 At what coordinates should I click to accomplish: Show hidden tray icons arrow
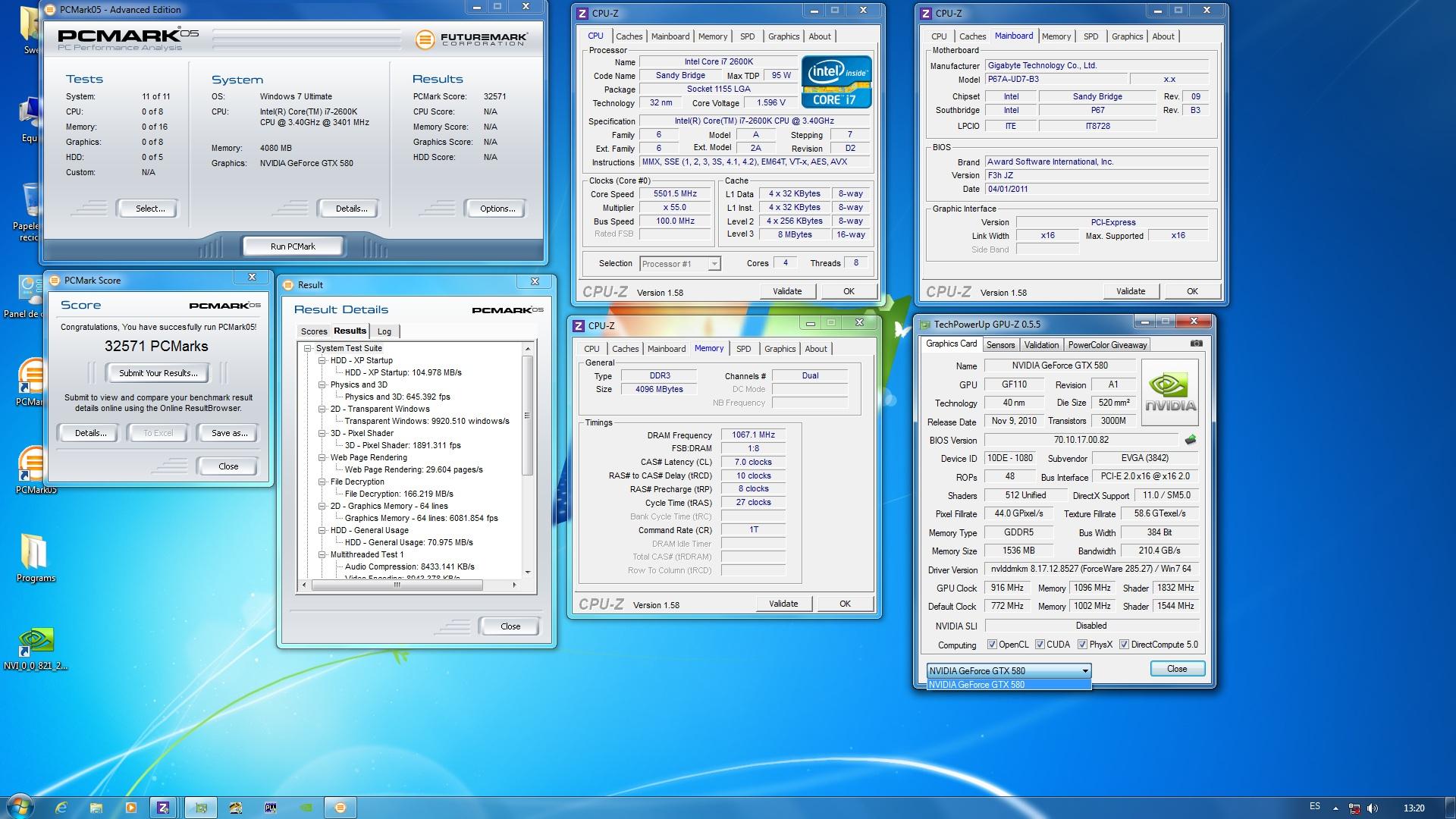(x=1335, y=808)
